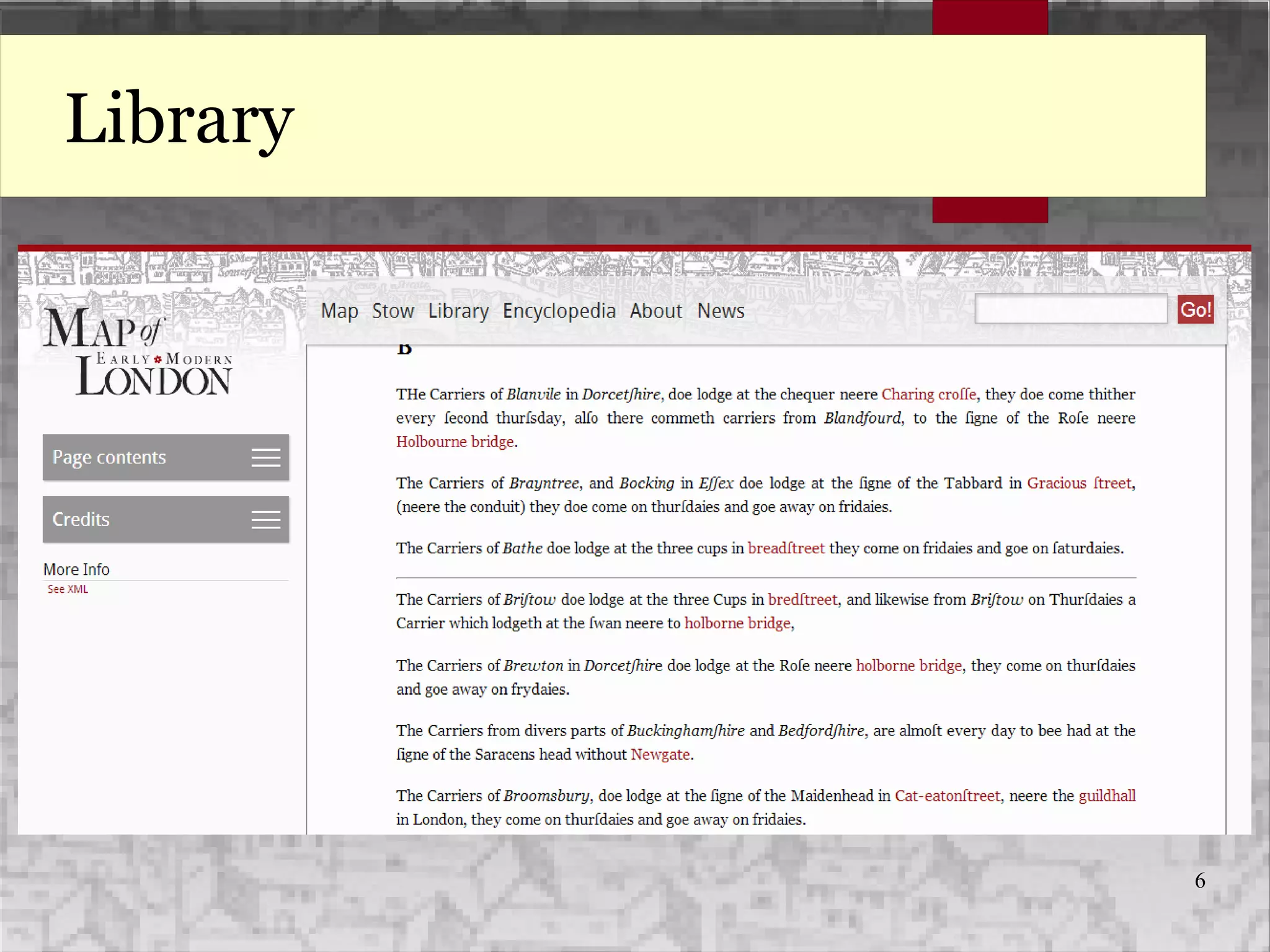Open the About page
This screenshot has height=952, width=1270.
(655, 311)
